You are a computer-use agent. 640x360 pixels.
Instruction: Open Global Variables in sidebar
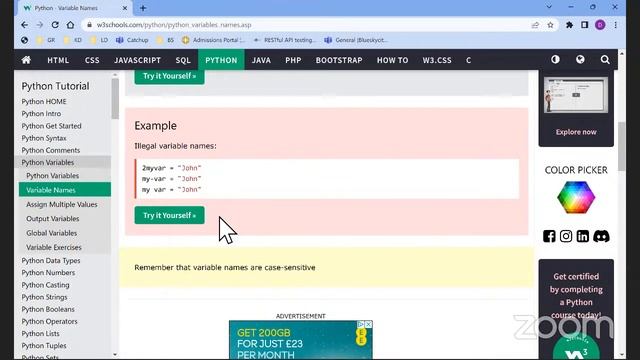51,233
